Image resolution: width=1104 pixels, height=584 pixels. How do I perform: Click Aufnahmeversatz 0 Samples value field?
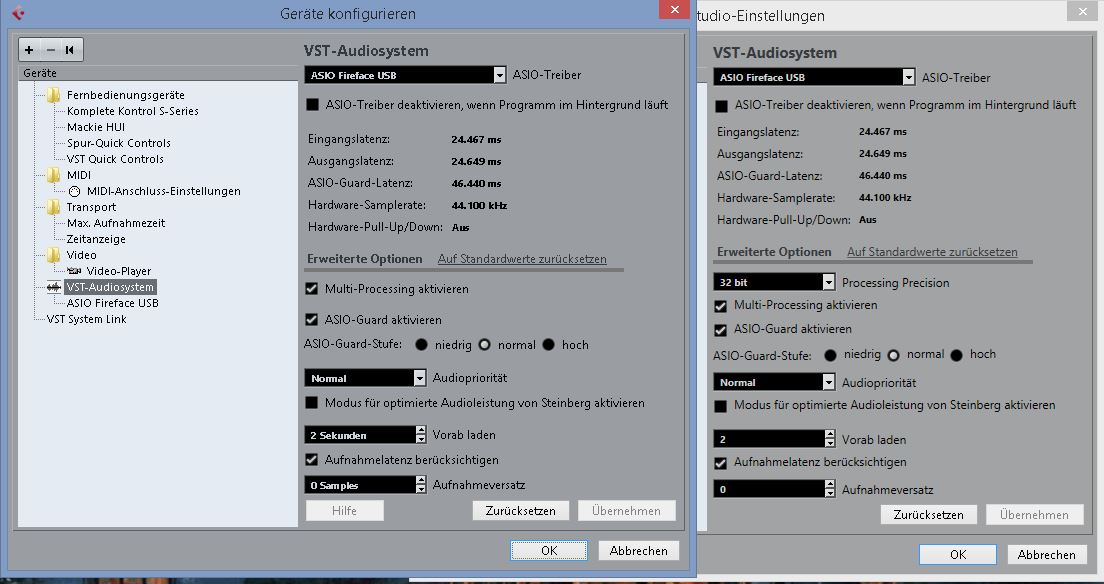click(360, 485)
